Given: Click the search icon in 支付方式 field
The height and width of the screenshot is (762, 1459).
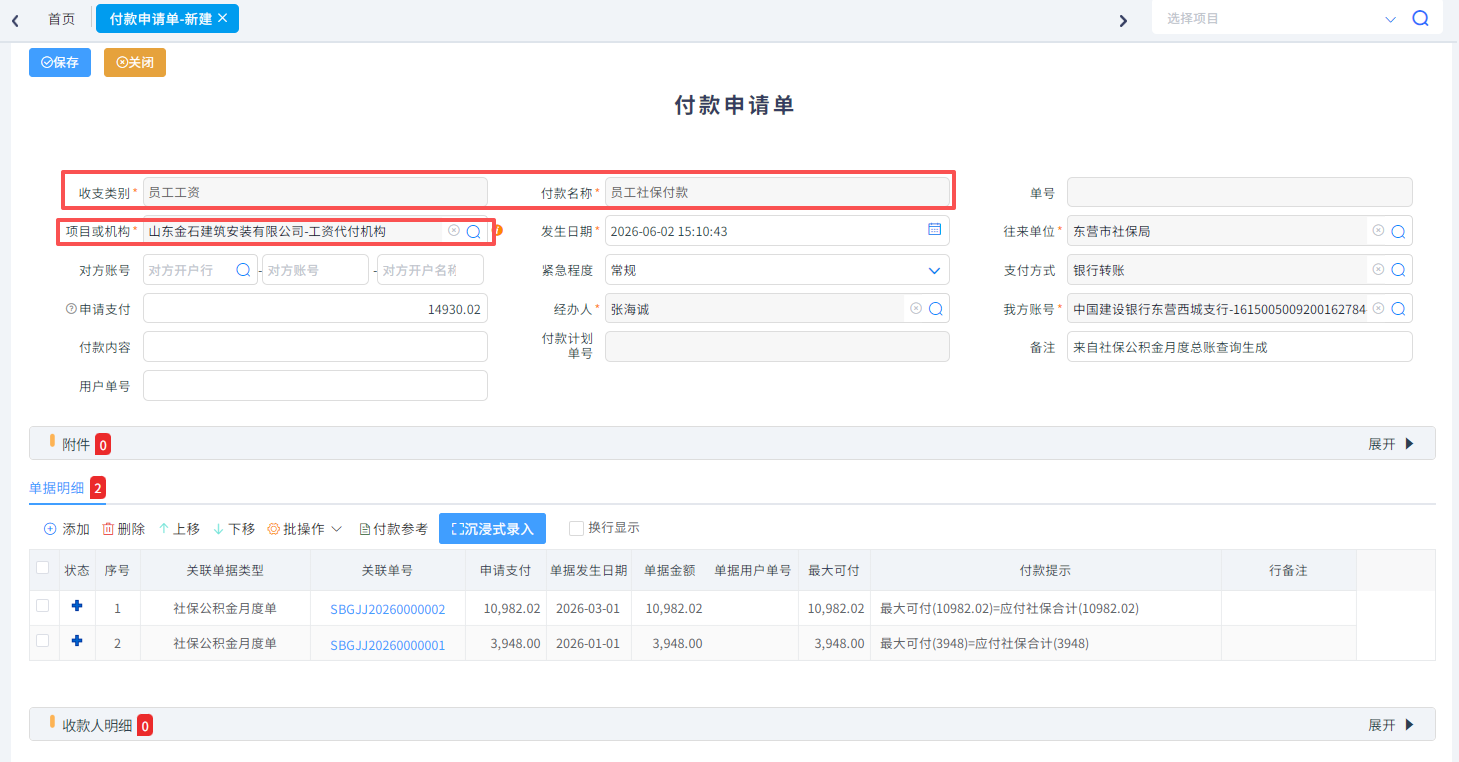Looking at the screenshot, I should (1398, 270).
